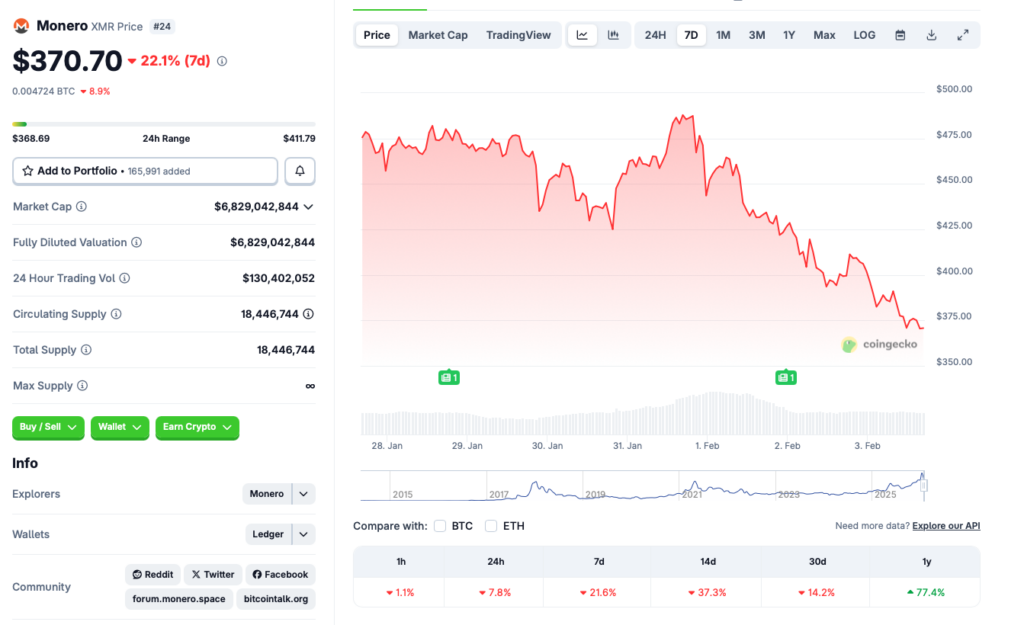Click the 1. Feb news event marker
The width and height of the screenshot is (1024, 625).
point(785,377)
